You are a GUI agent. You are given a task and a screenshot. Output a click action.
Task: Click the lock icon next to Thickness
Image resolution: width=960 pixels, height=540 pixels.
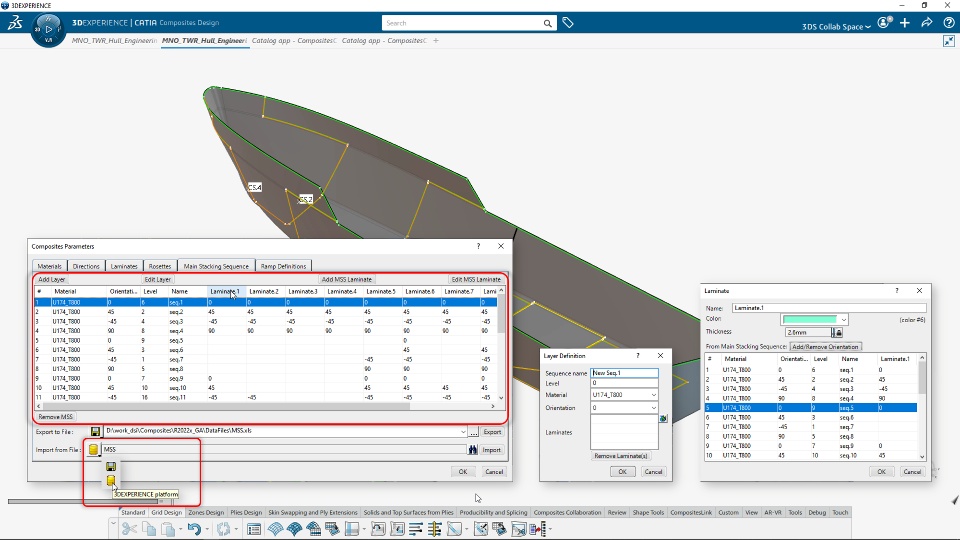click(x=838, y=332)
